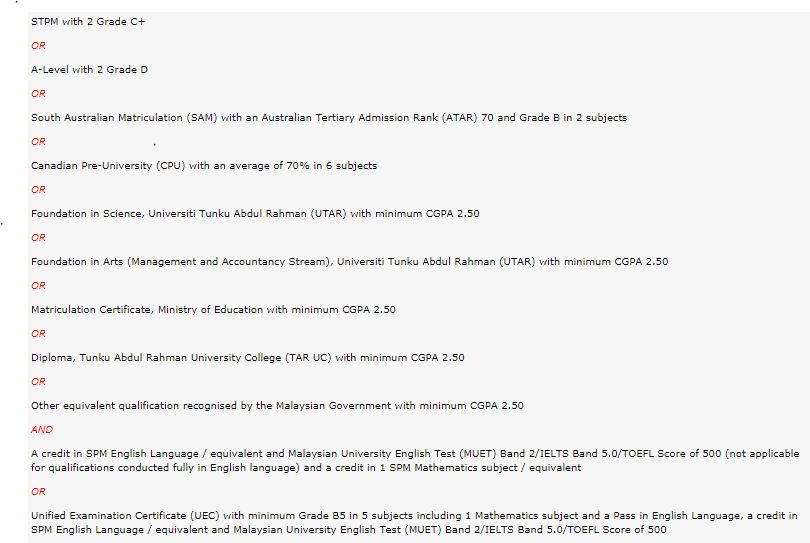
Task: Click the 'Other equivalent qualification' line
Action: [277, 406]
